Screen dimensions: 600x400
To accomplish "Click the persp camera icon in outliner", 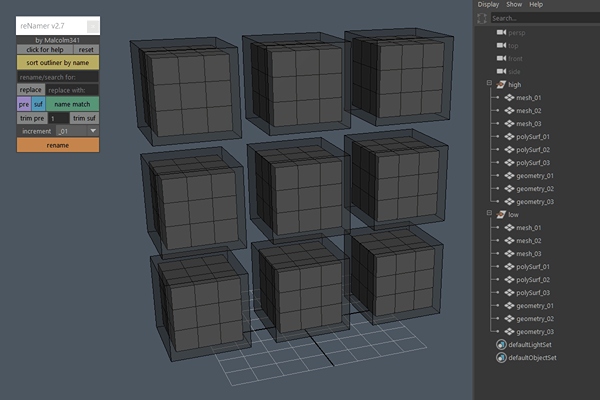I will pyautogui.click(x=501, y=33).
